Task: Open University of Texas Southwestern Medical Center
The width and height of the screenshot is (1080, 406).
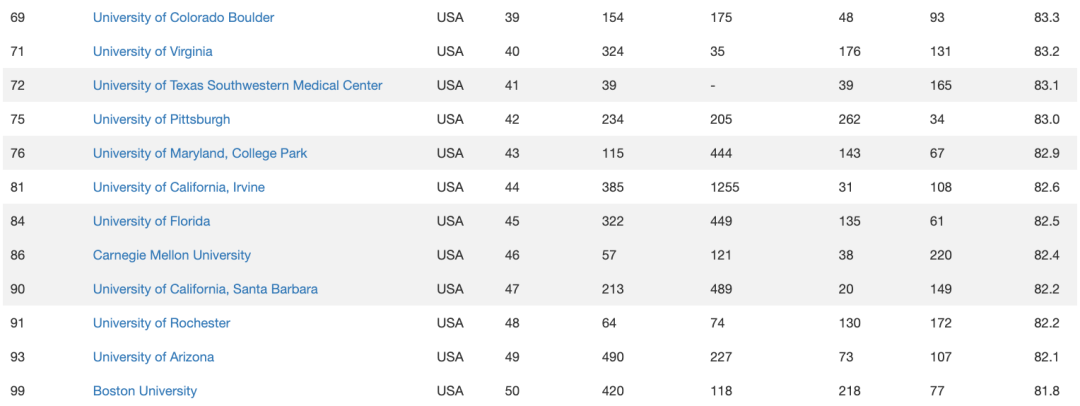Action: coord(237,86)
